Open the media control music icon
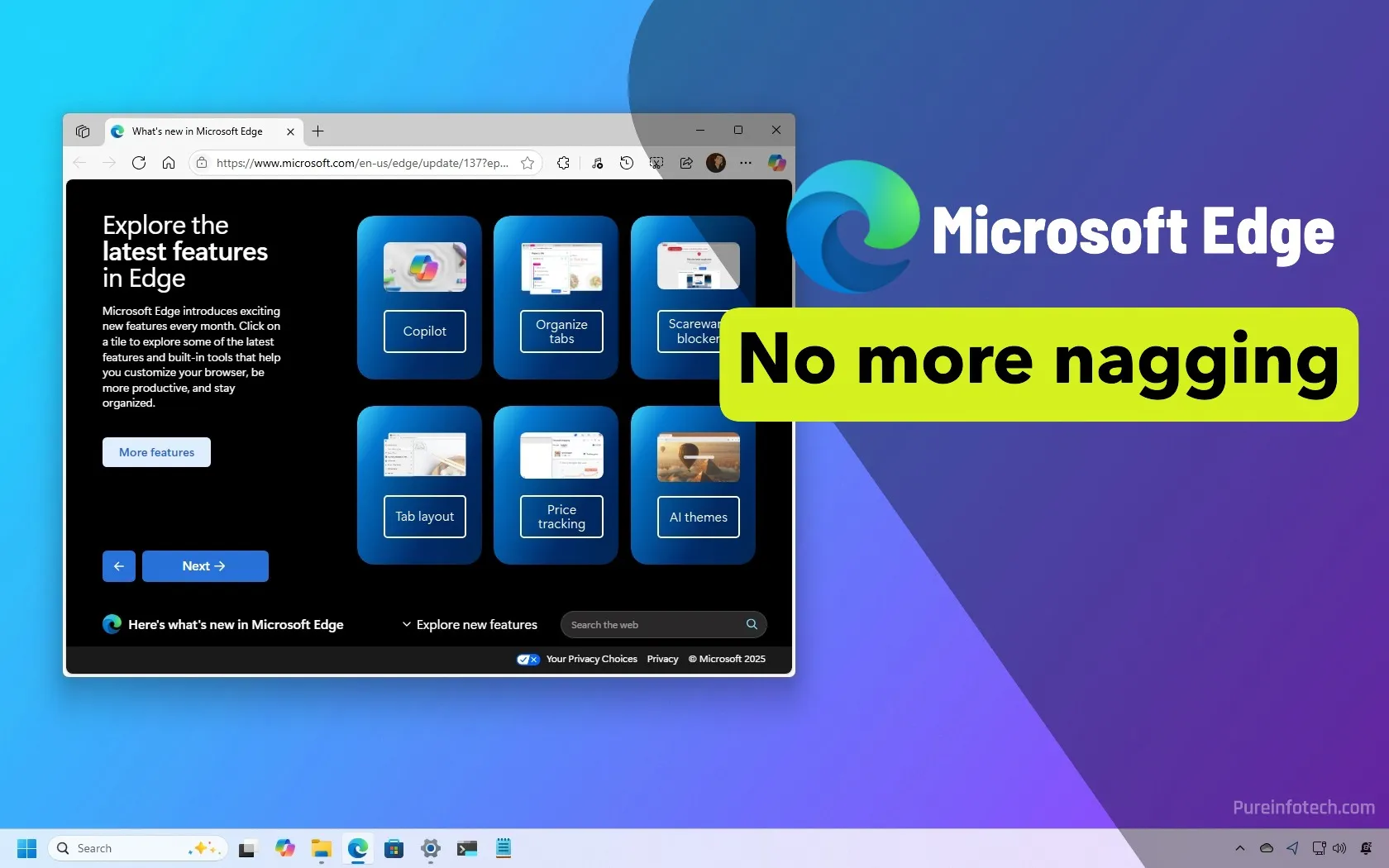1389x868 pixels. (597, 163)
